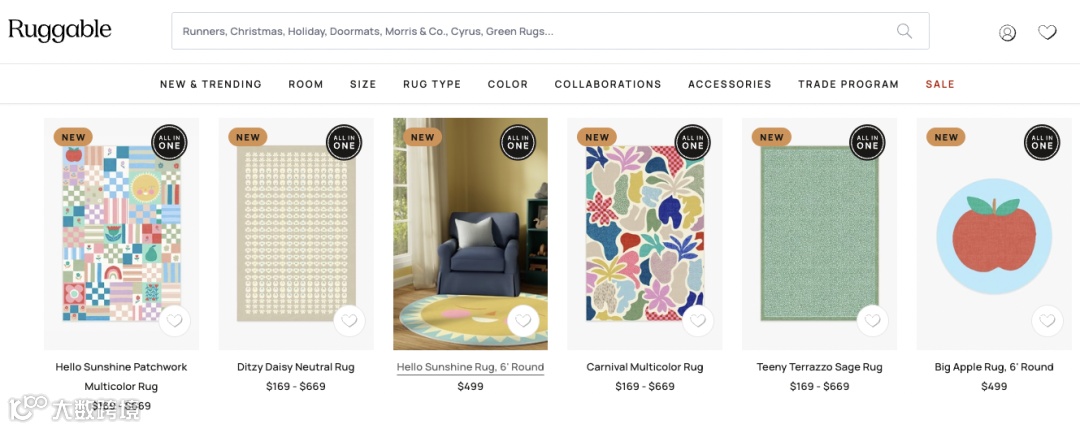
Task: Click All In One badge on Carnival rug
Action: click(692, 142)
